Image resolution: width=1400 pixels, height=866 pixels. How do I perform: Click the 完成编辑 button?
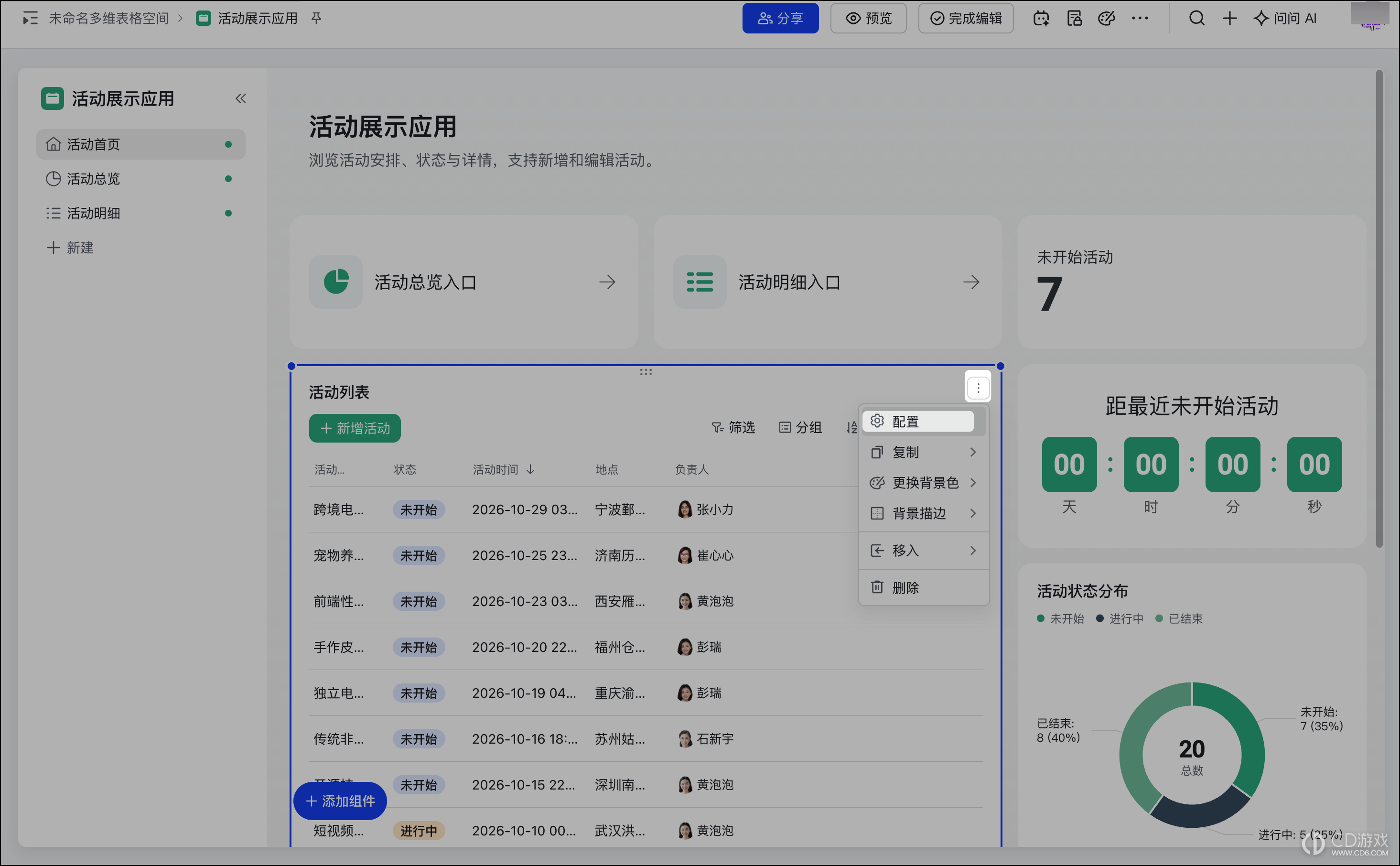click(x=966, y=18)
